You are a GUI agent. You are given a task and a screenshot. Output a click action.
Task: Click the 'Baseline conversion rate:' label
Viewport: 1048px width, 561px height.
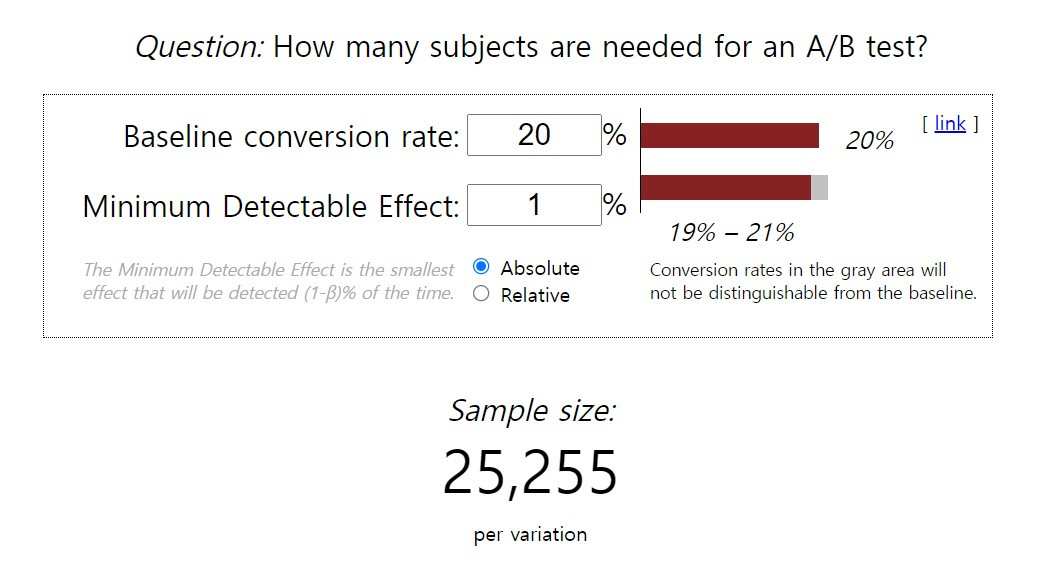pyautogui.click(x=291, y=136)
